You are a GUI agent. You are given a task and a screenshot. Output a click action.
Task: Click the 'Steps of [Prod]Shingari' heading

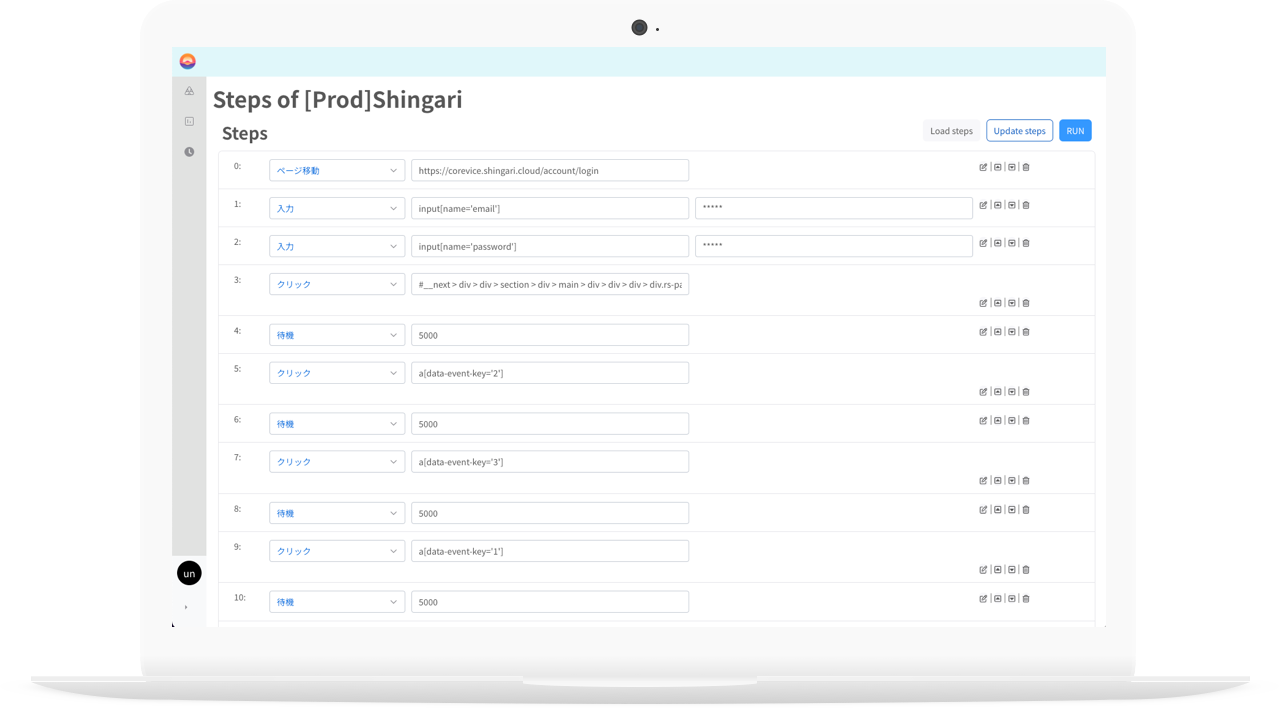338,100
